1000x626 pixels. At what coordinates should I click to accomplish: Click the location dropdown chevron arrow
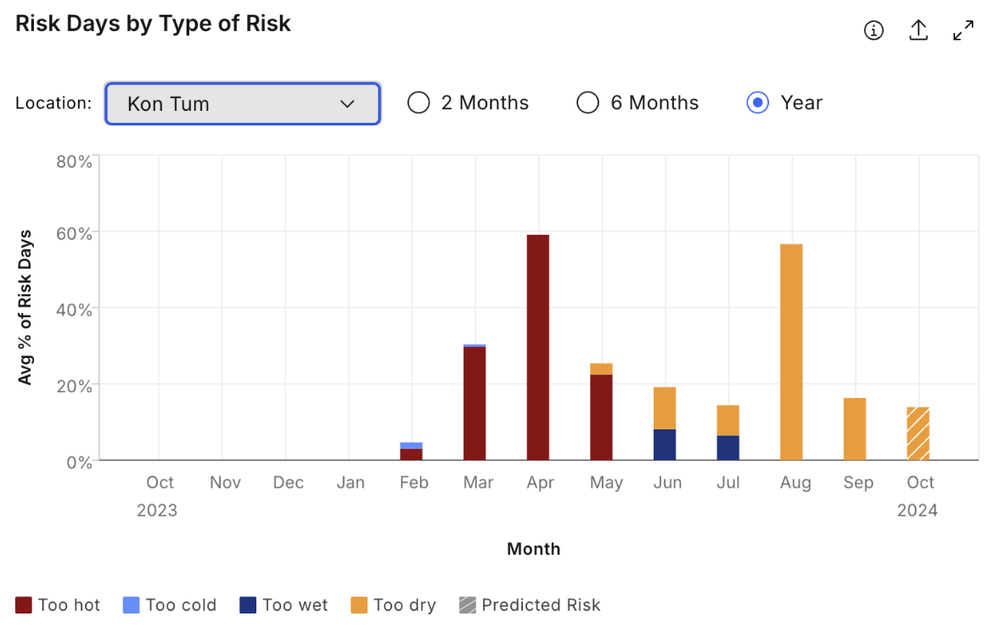(x=347, y=104)
